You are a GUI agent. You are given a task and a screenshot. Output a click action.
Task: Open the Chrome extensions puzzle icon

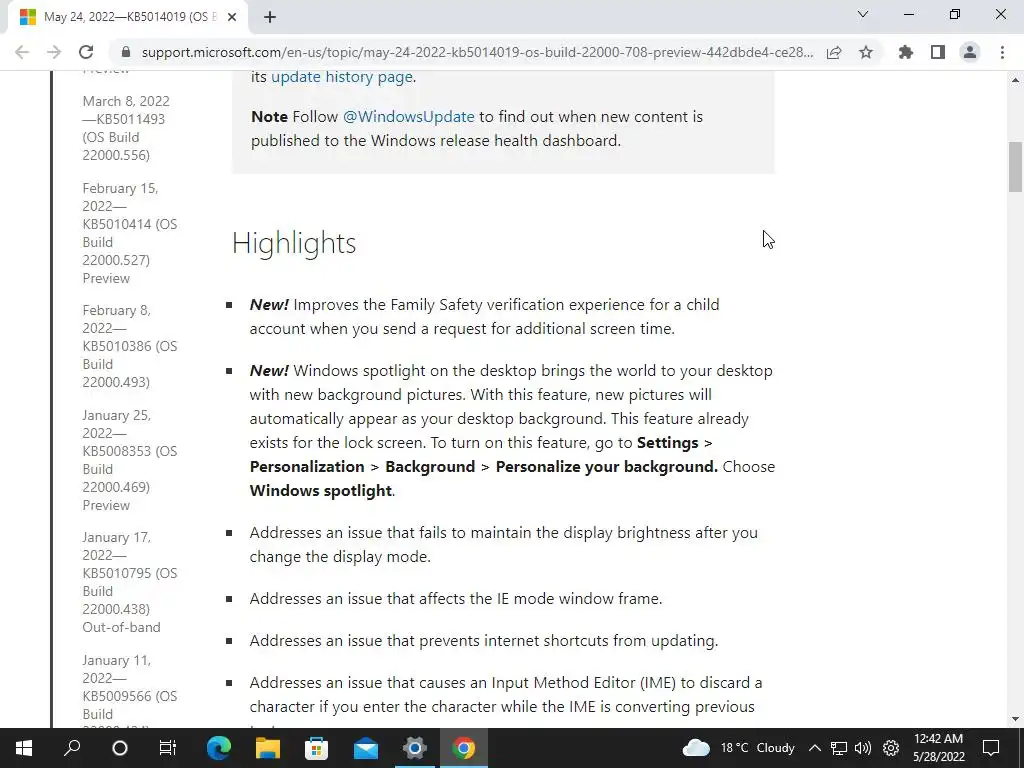(x=906, y=52)
